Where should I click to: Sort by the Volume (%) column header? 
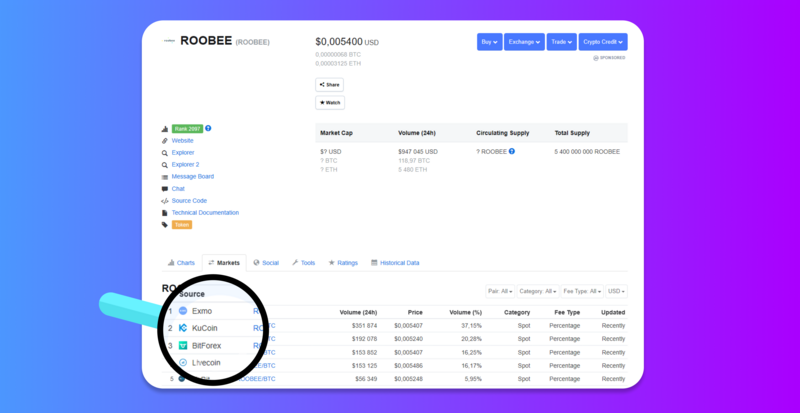[465, 312]
